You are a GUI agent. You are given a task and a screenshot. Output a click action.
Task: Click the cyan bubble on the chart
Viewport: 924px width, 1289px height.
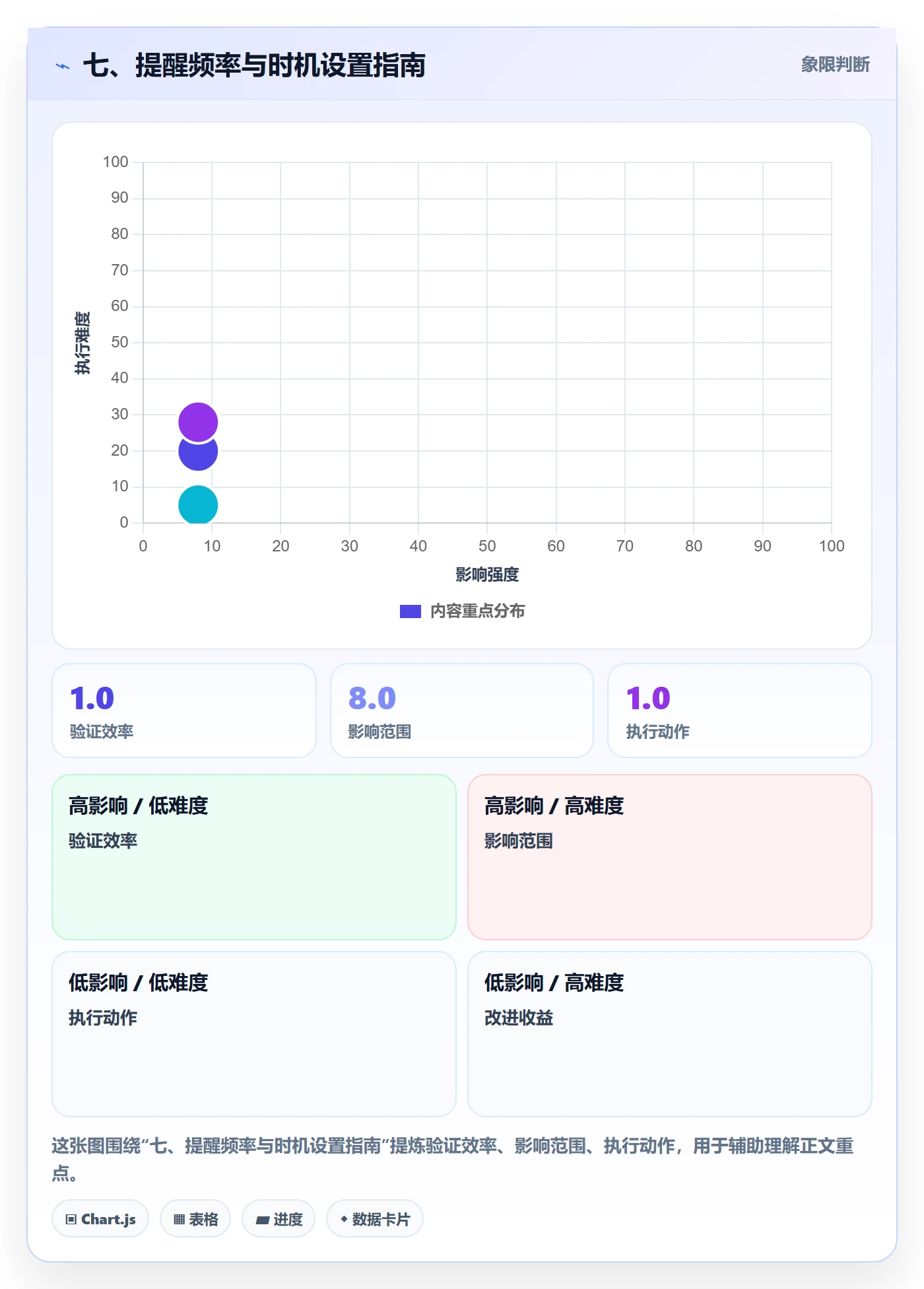click(x=198, y=505)
